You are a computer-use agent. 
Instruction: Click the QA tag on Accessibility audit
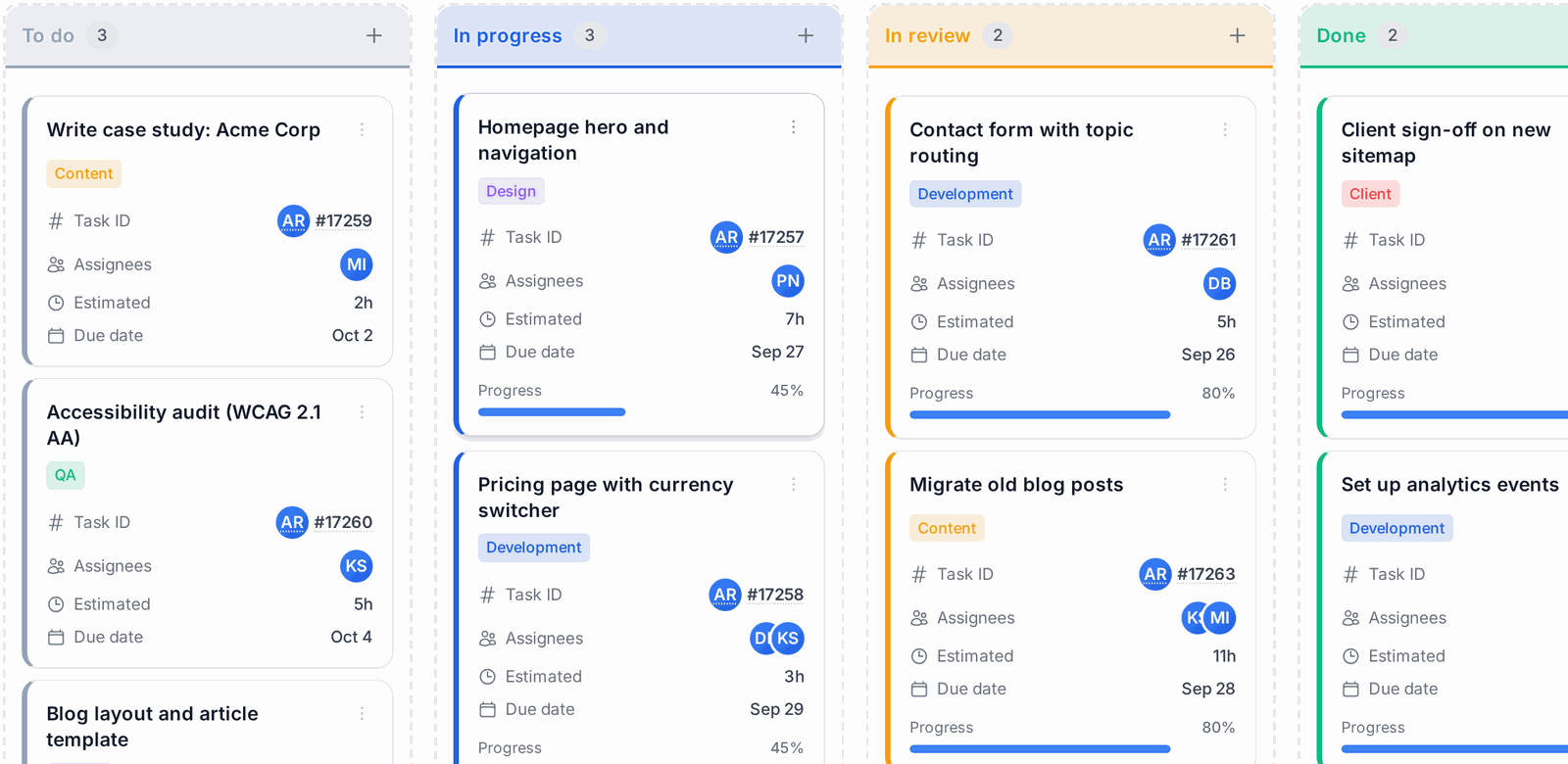coord(66,475)
